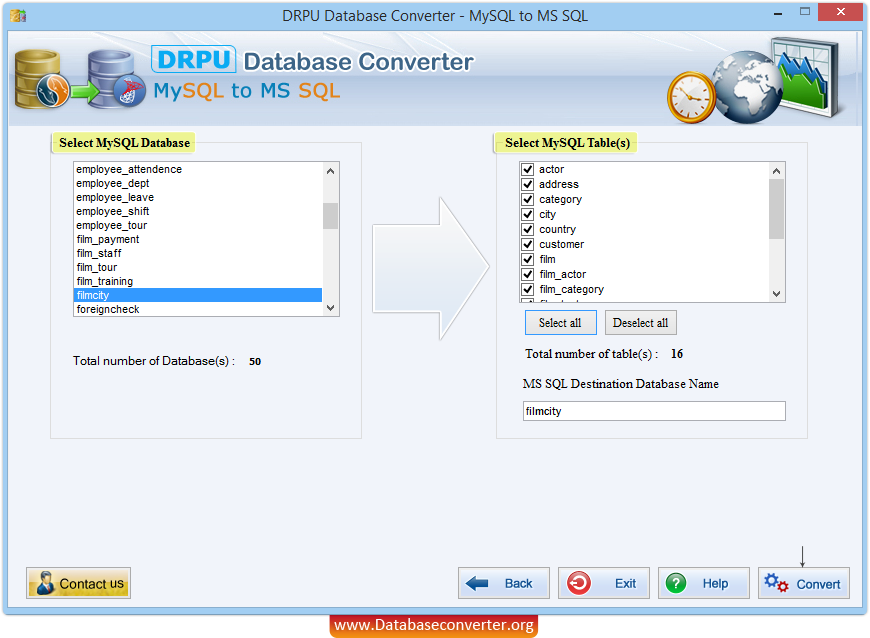Viewport: 870px width, 638px height.
Task: Uncheck the film table checkbox
Action: [528, 259]
